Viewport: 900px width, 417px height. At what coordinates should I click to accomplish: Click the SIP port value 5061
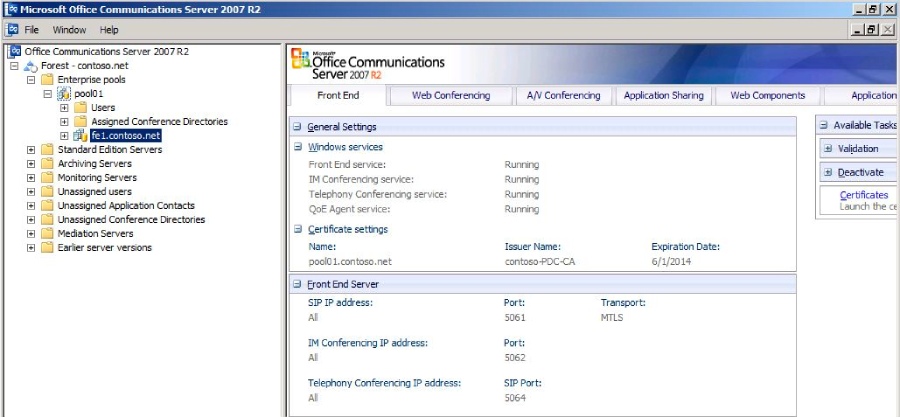[x=515, y=318]
